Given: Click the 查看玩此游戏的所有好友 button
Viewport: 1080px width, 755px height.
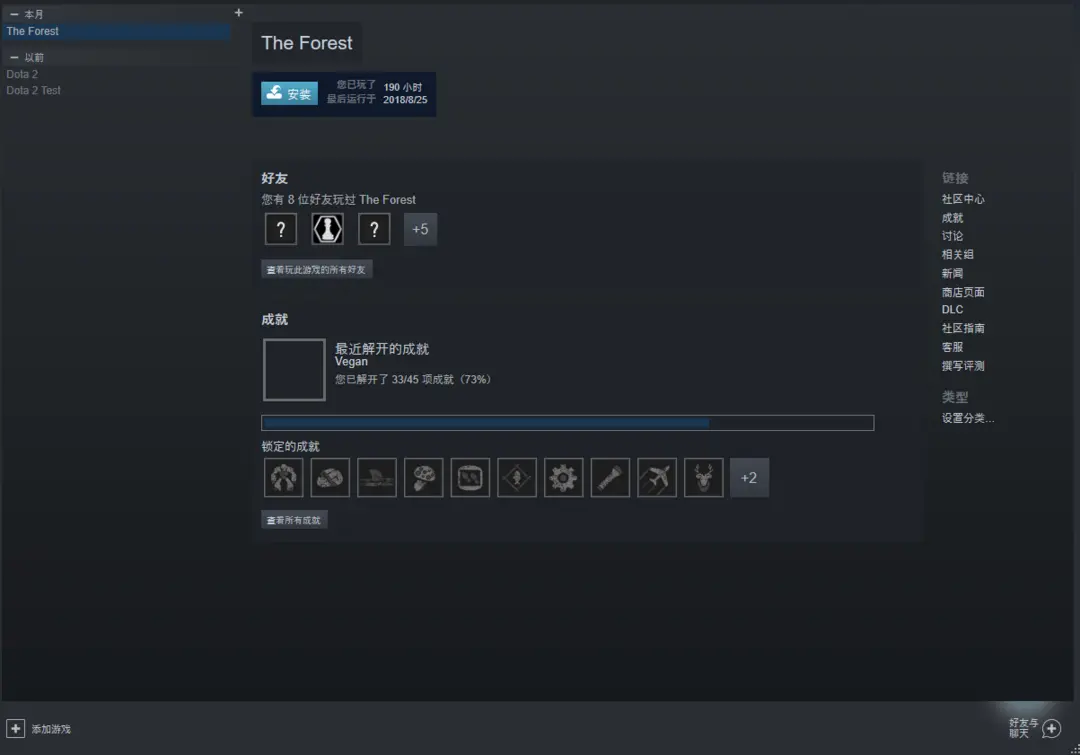Looking at the screenshot, I should click(317, 269).
